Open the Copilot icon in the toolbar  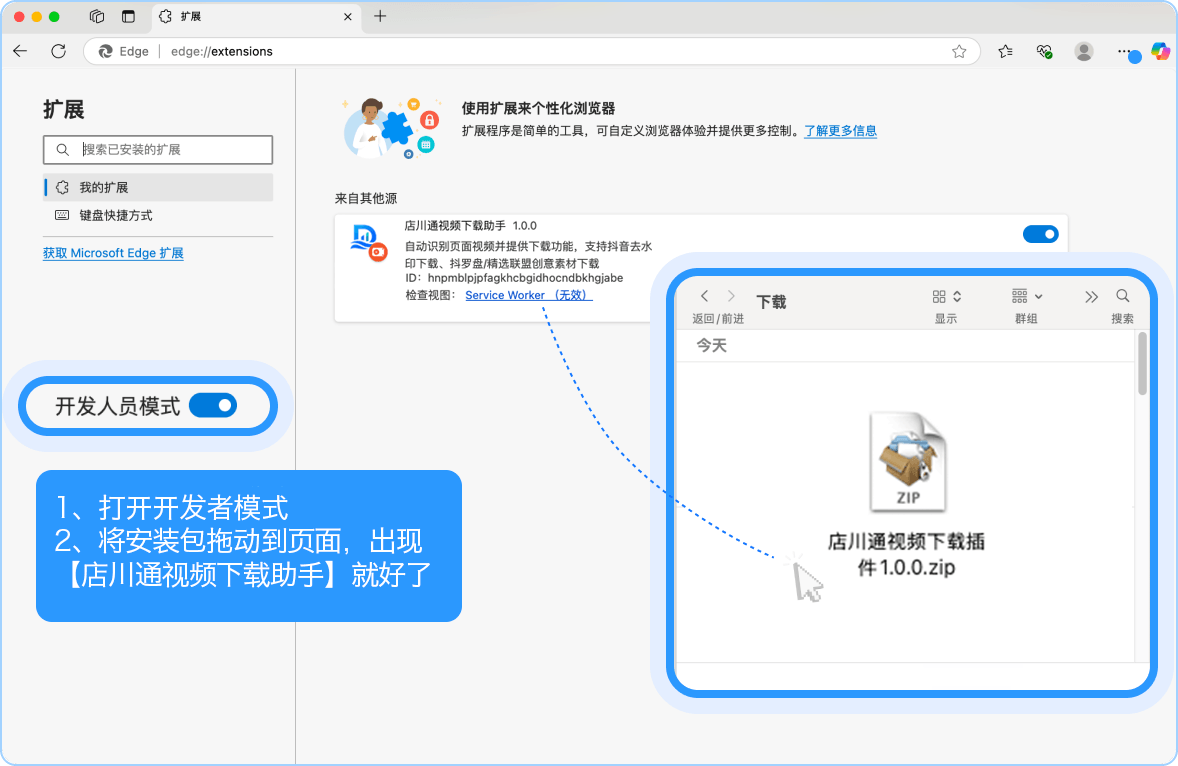(1160, 51)
